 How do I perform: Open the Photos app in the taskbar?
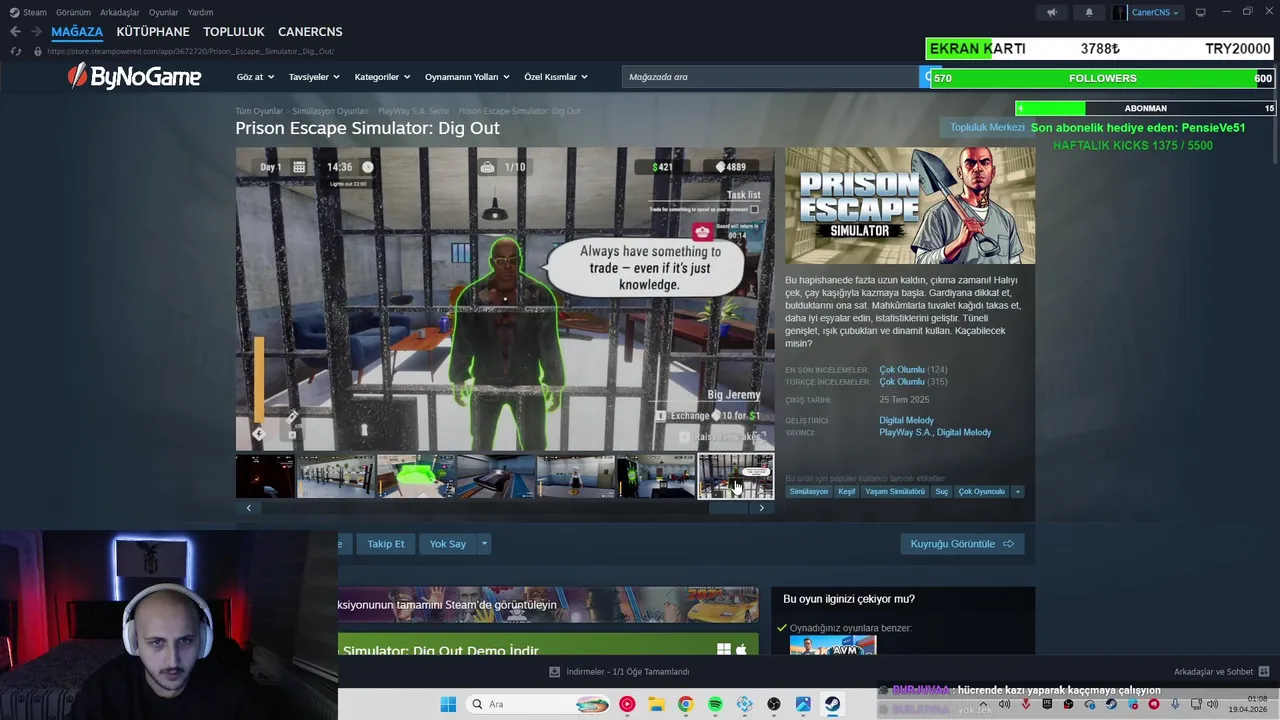point(803,704)
